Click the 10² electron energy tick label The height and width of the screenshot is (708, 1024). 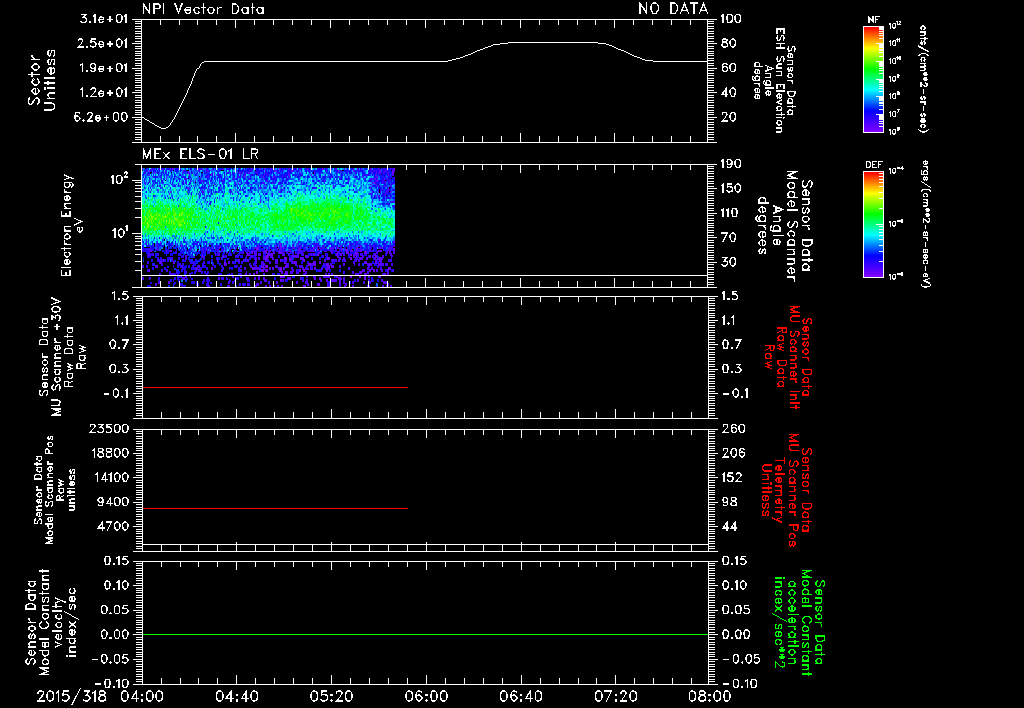(x=118, y=178)
